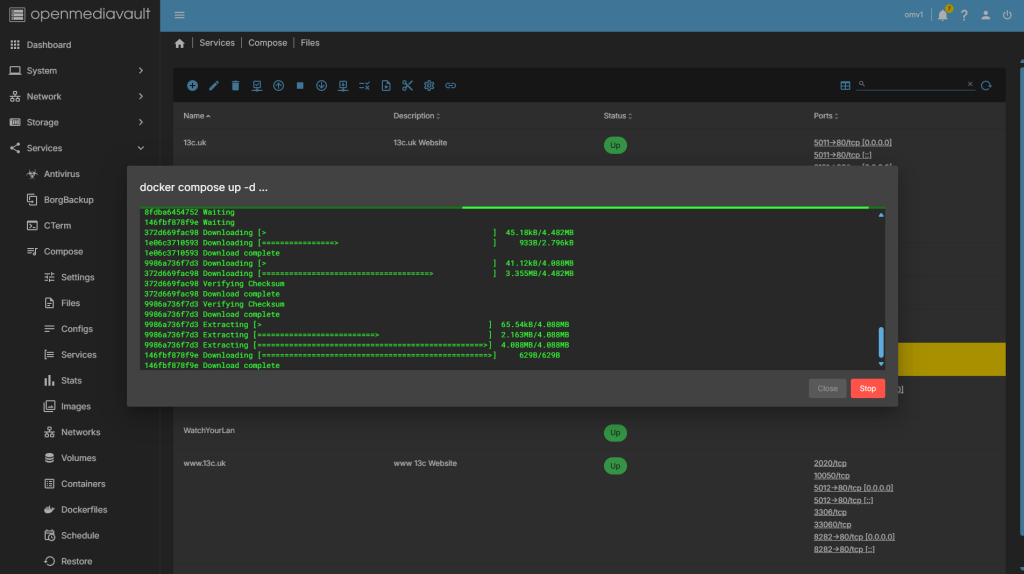Image resolution: width=1024 pixels, height=574 pixels.
Task: Click the terminal scrollbar down arrow
Action: [x=881, y=364]
